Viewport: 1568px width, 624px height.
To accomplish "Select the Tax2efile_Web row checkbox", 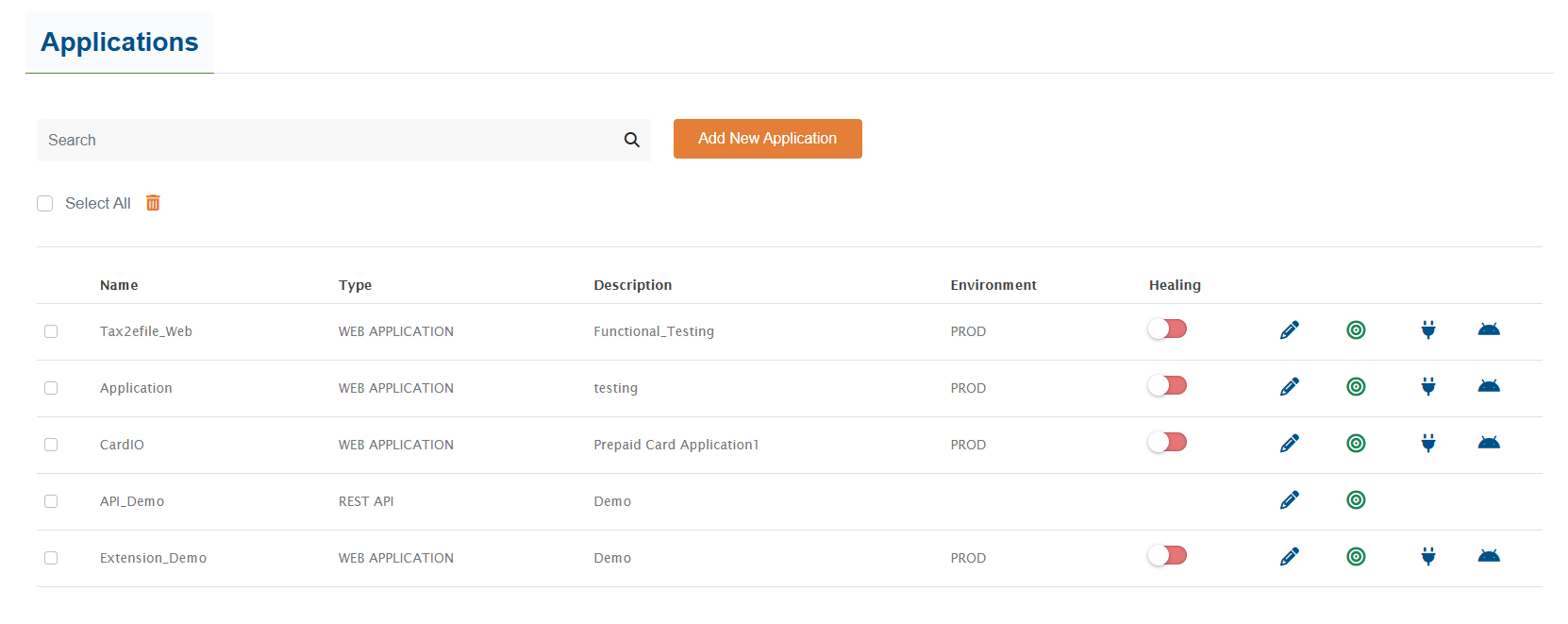I will tap(51, 331).
